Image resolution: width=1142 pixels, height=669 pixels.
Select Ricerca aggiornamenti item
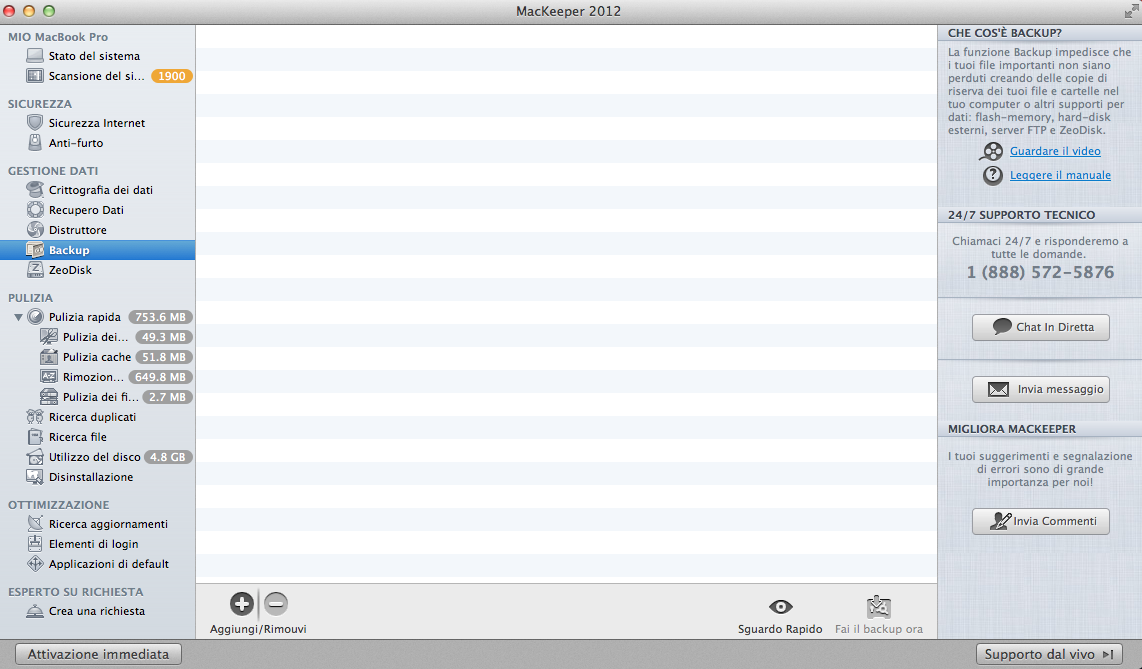98,524
